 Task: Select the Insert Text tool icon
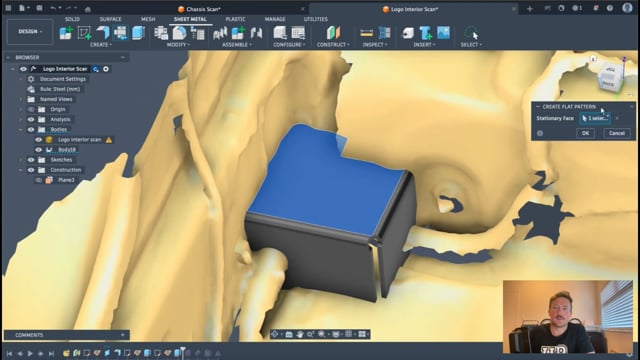[425, 33]
